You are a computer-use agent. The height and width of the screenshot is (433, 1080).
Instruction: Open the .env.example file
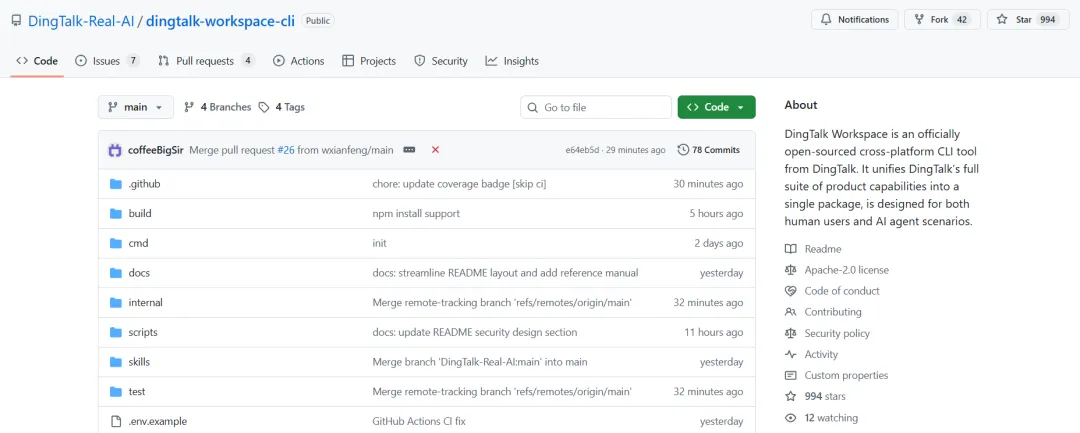158,421
